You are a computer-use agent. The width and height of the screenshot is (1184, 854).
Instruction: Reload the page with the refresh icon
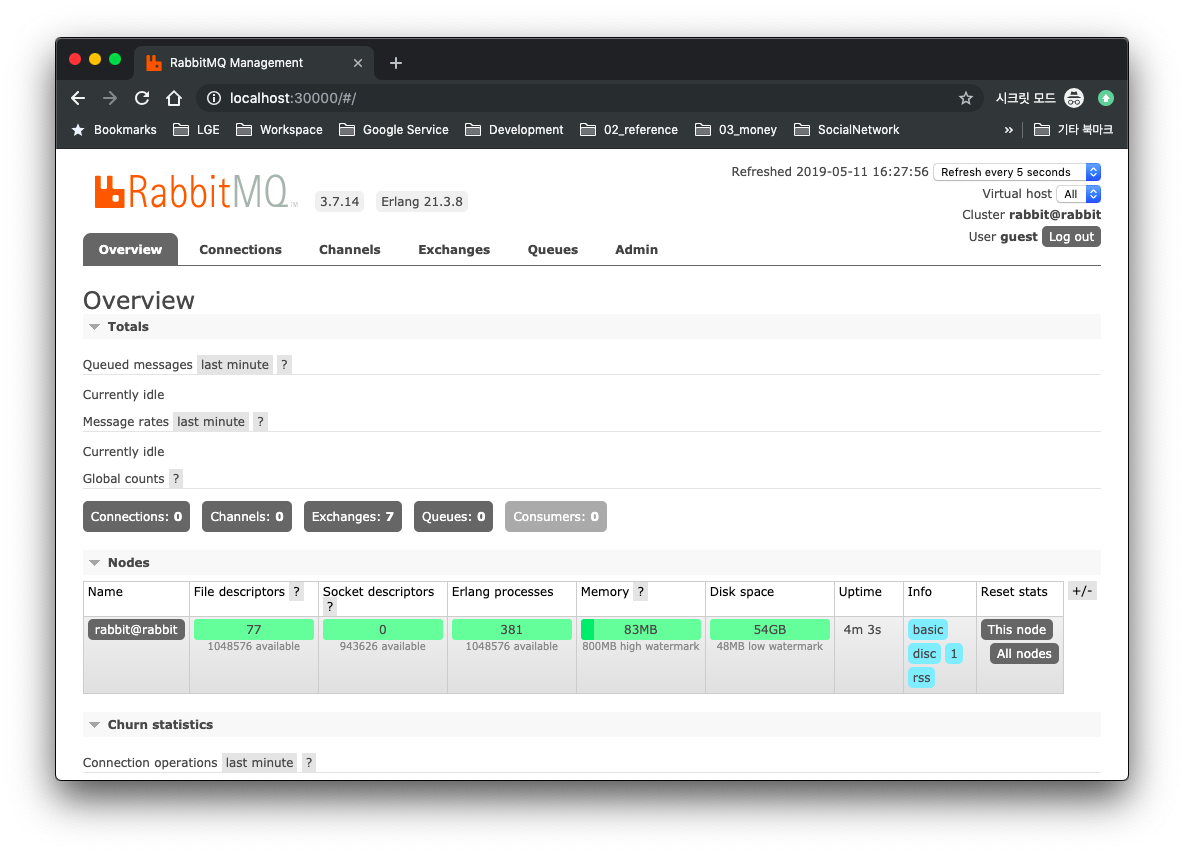[142, 98]
